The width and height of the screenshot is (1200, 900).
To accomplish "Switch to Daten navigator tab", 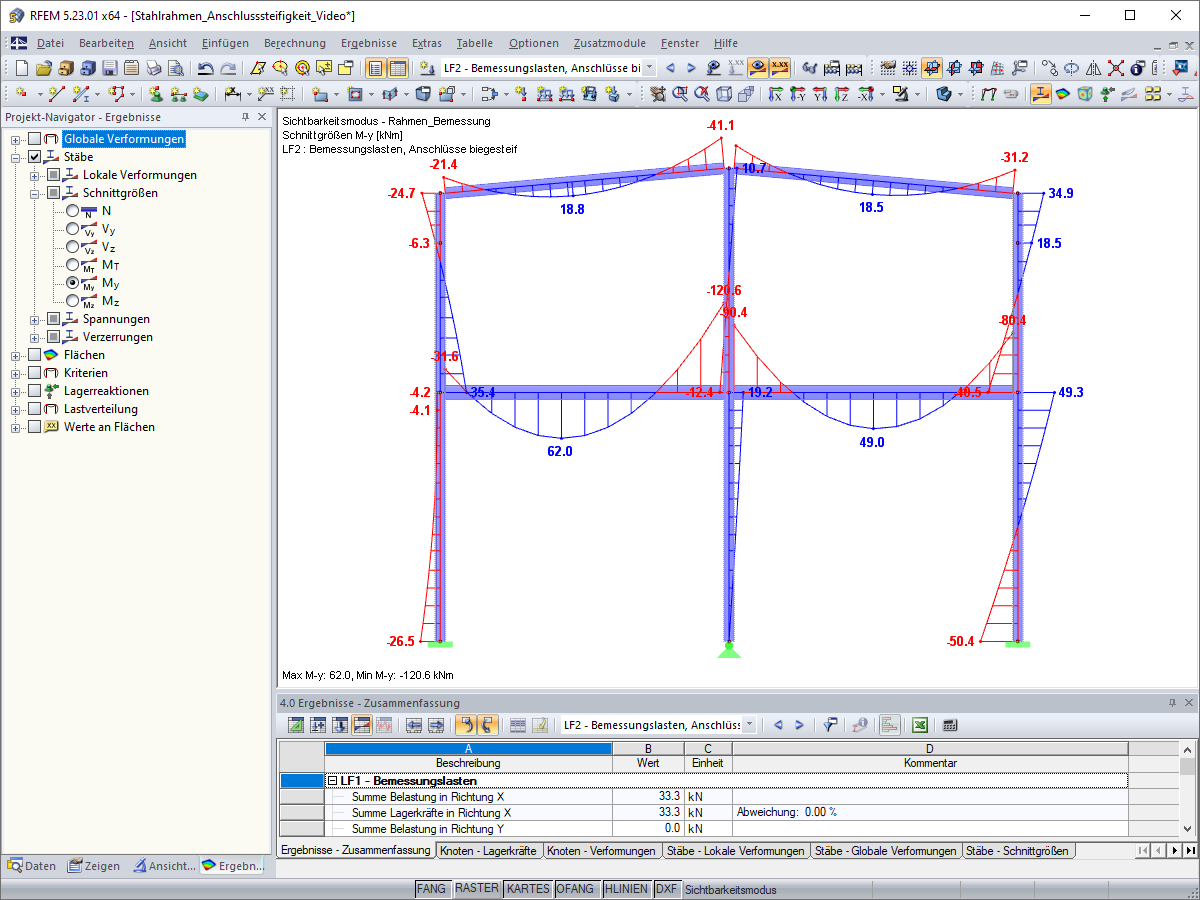I will pos(33,866).
